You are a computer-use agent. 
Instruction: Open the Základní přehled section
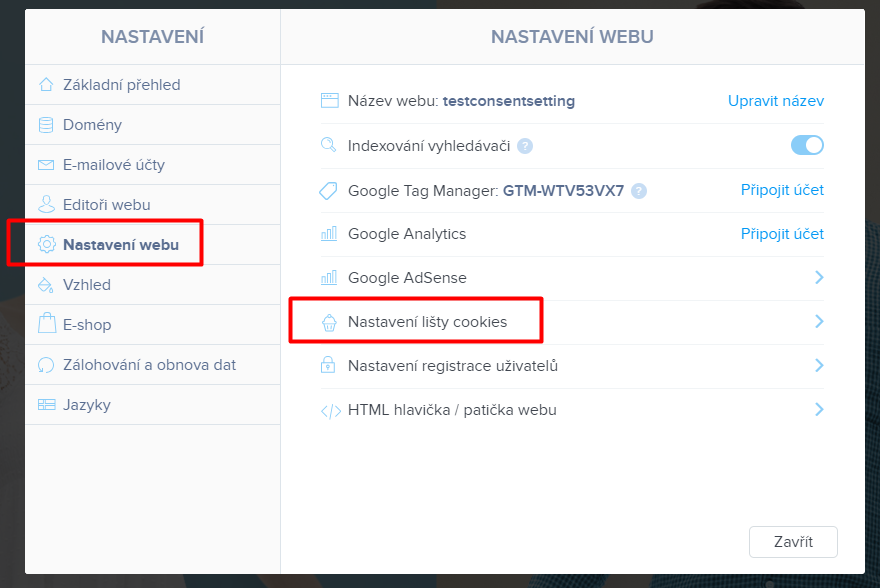coord(153,85)
